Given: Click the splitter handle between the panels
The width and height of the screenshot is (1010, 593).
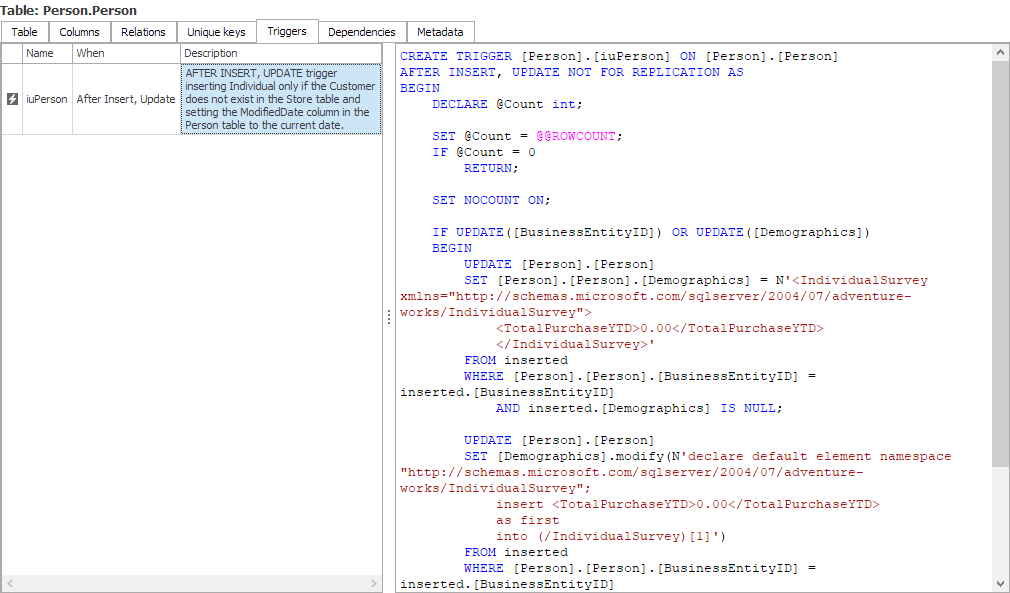Looking at the screenshot, I should pos(388,317).
